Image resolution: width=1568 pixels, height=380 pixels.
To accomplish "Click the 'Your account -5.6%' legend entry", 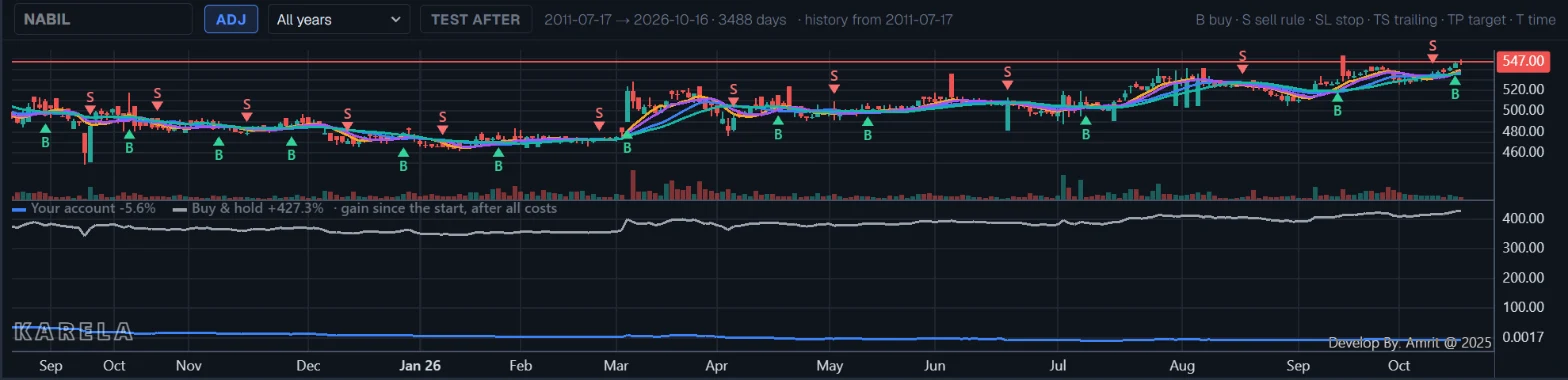I will [85, 209].
